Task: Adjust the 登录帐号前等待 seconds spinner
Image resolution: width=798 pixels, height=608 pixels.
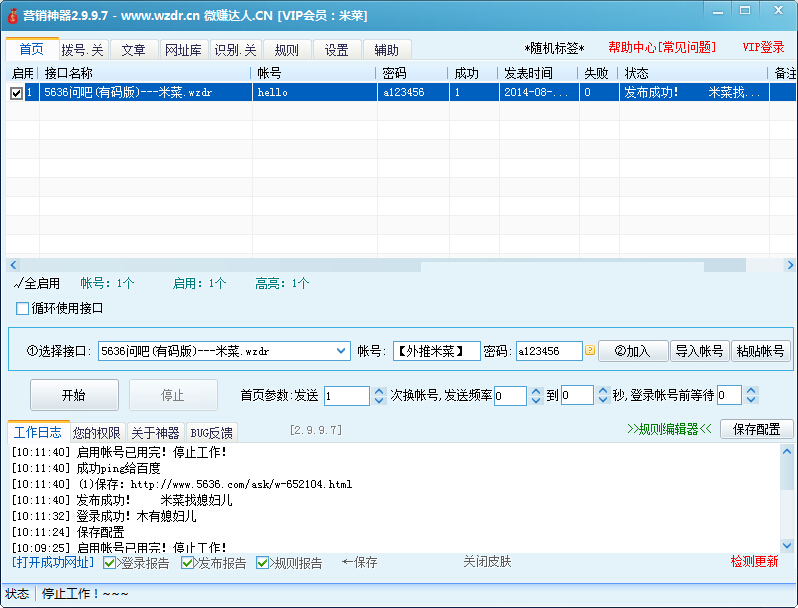Action: [x=750, y=396]
